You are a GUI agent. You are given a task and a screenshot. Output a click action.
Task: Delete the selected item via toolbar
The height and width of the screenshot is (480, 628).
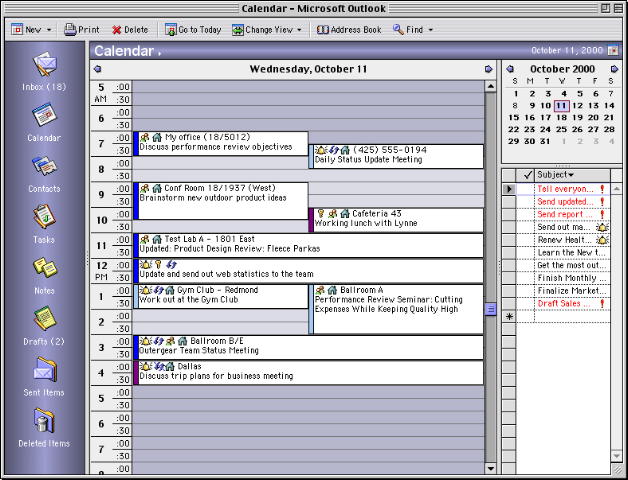click(x=129, y=30)
